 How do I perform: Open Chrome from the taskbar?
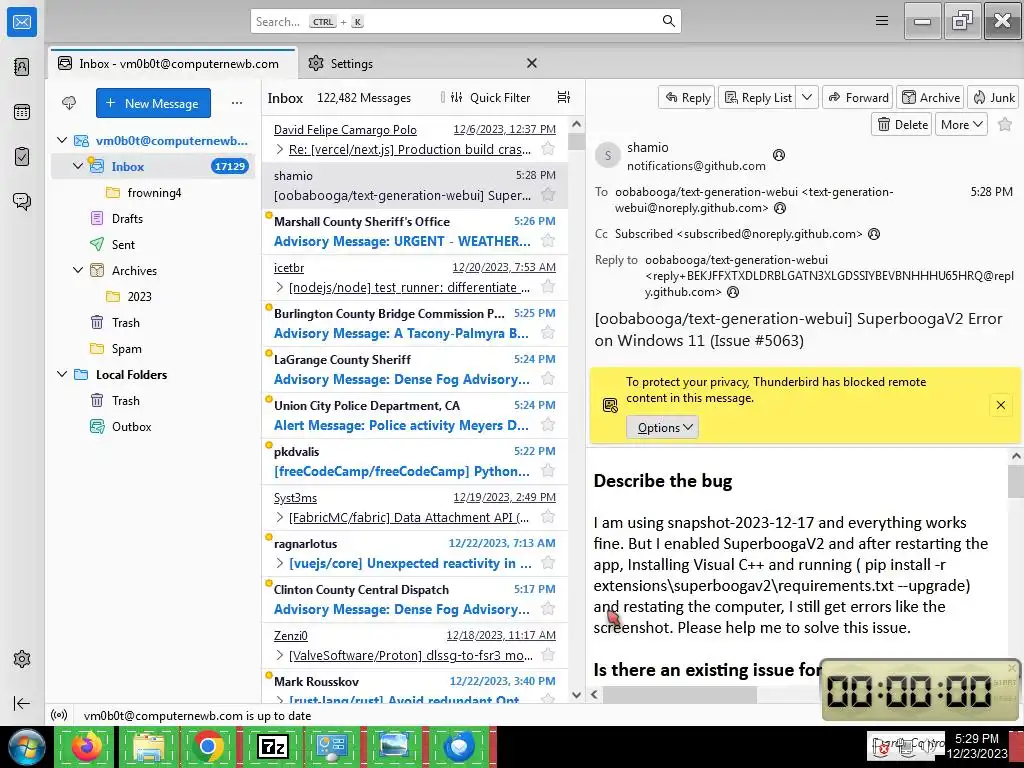tap(208, 746)
